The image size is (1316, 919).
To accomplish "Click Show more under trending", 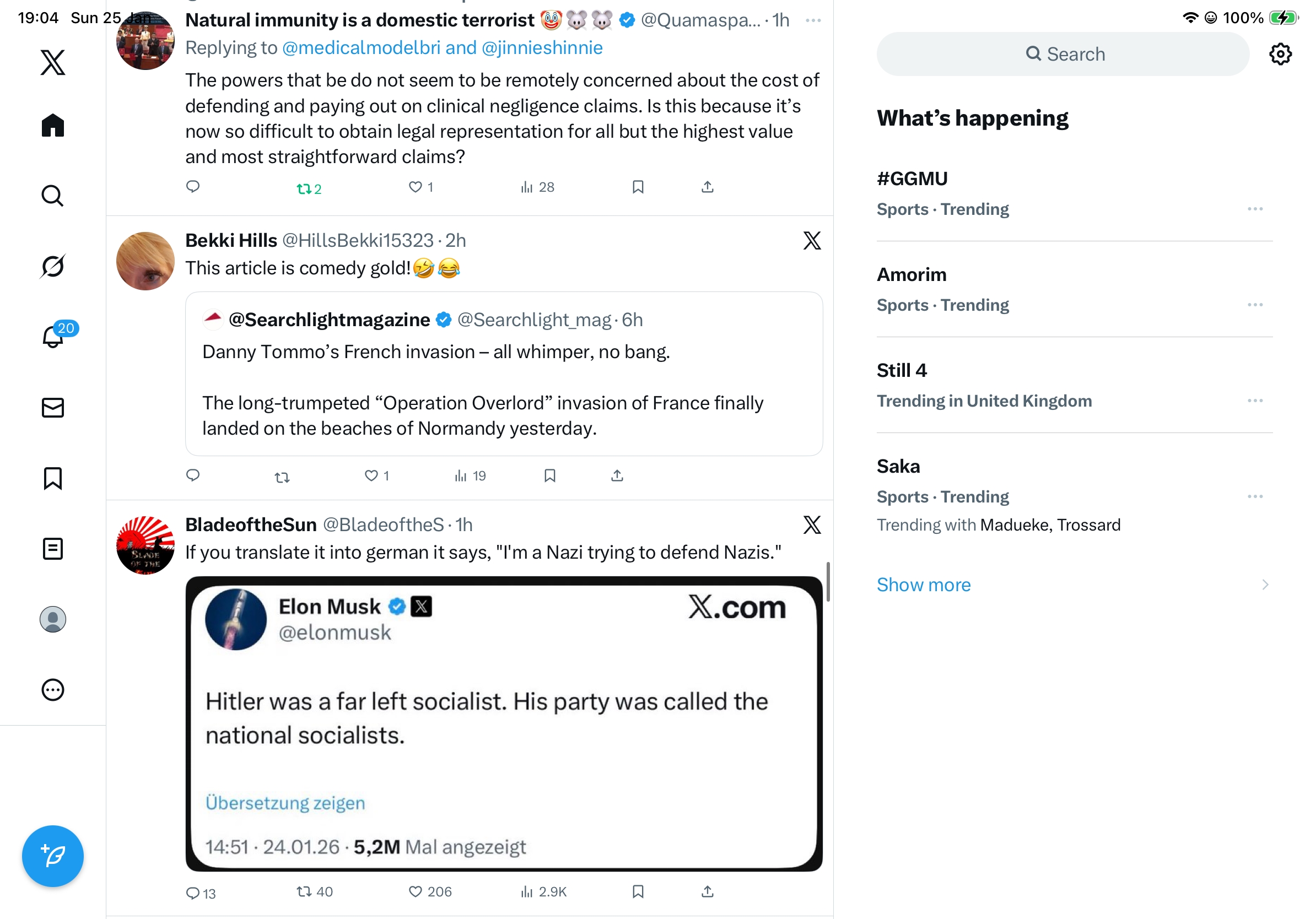I will (924, 585).
